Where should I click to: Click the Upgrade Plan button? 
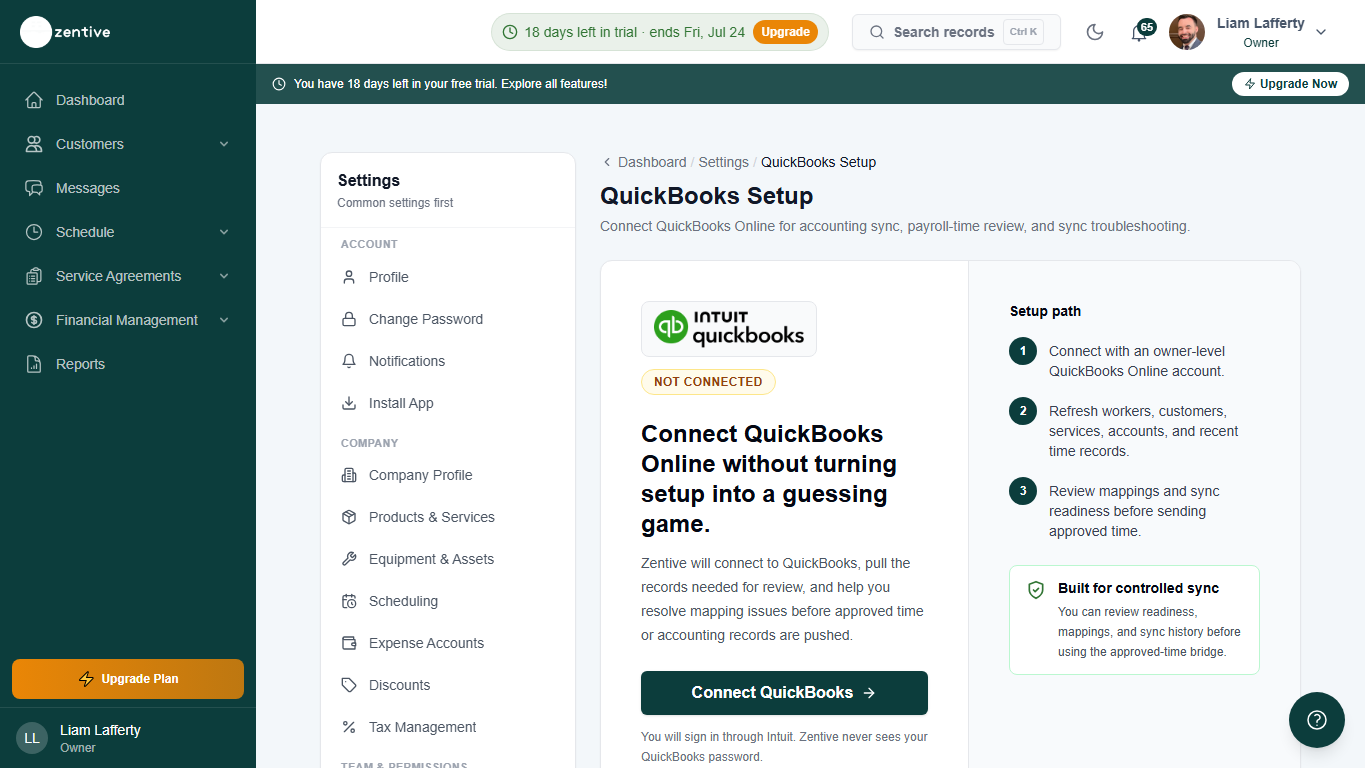[128, 679]
